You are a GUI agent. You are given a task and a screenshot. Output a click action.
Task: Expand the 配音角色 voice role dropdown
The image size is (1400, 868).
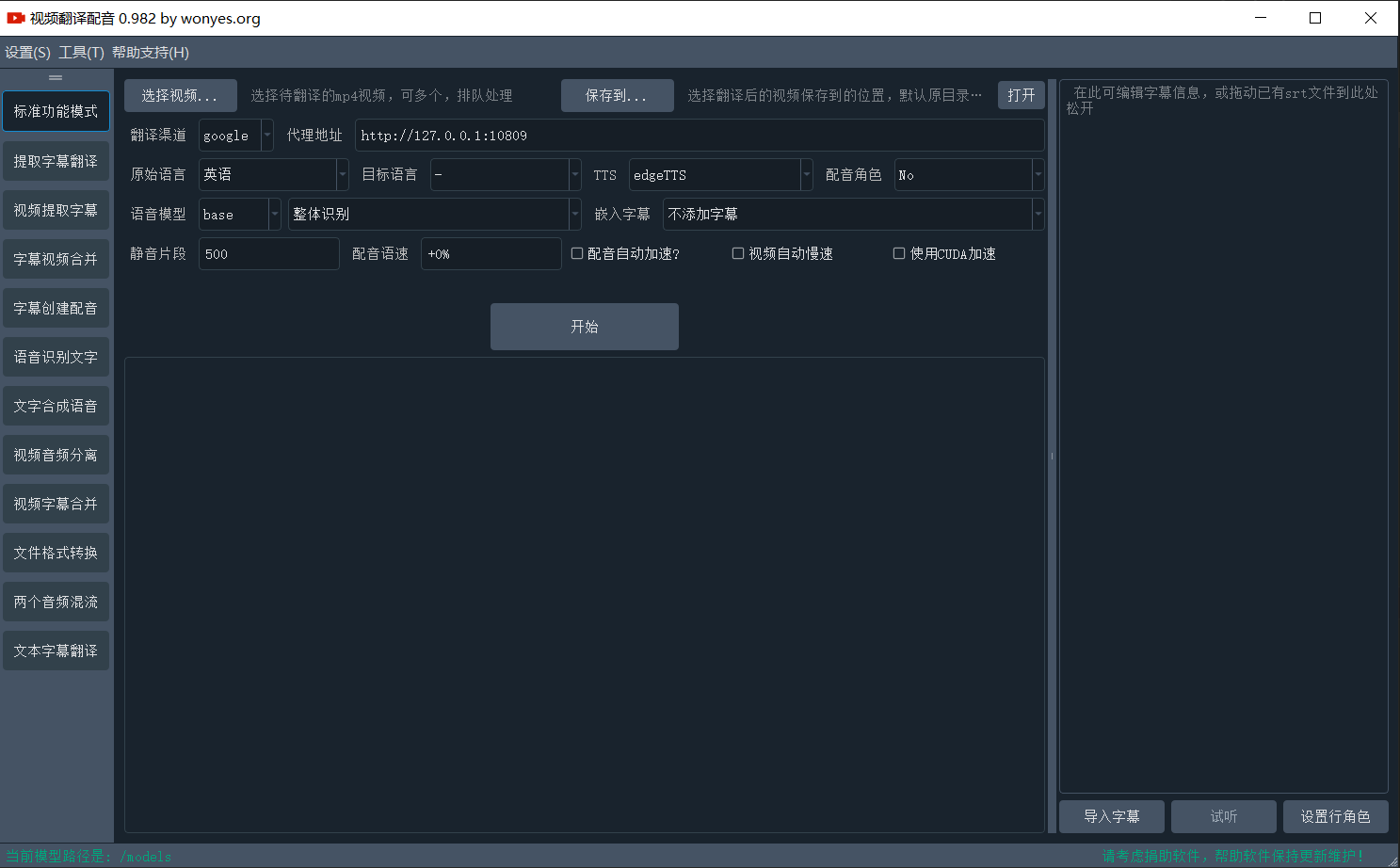tap(1037, 174)
